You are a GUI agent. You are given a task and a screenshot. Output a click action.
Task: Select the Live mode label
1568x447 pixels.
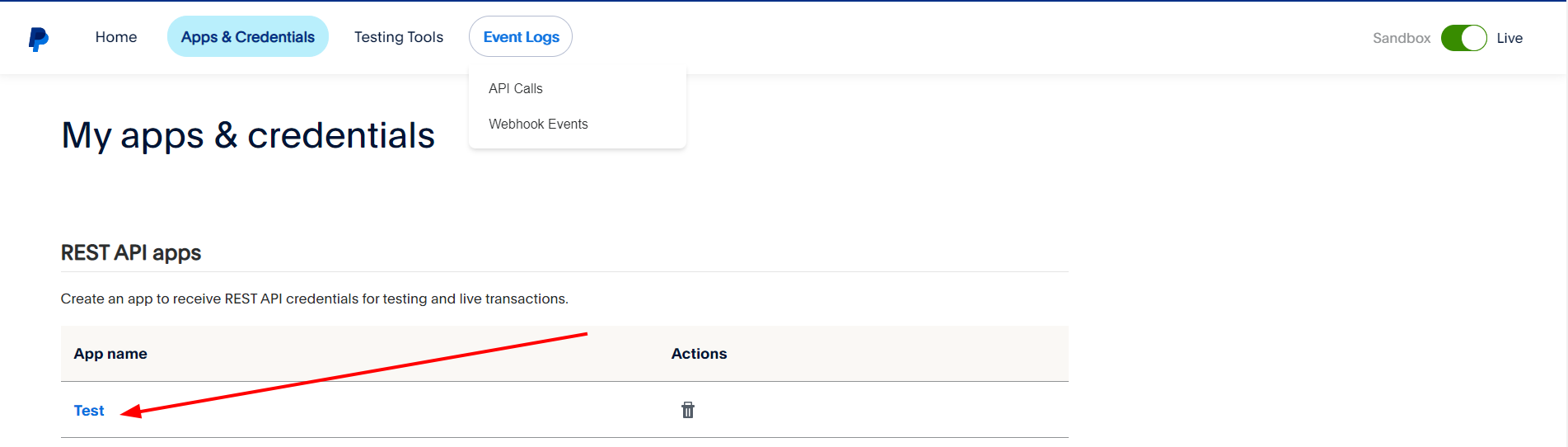1509,38
